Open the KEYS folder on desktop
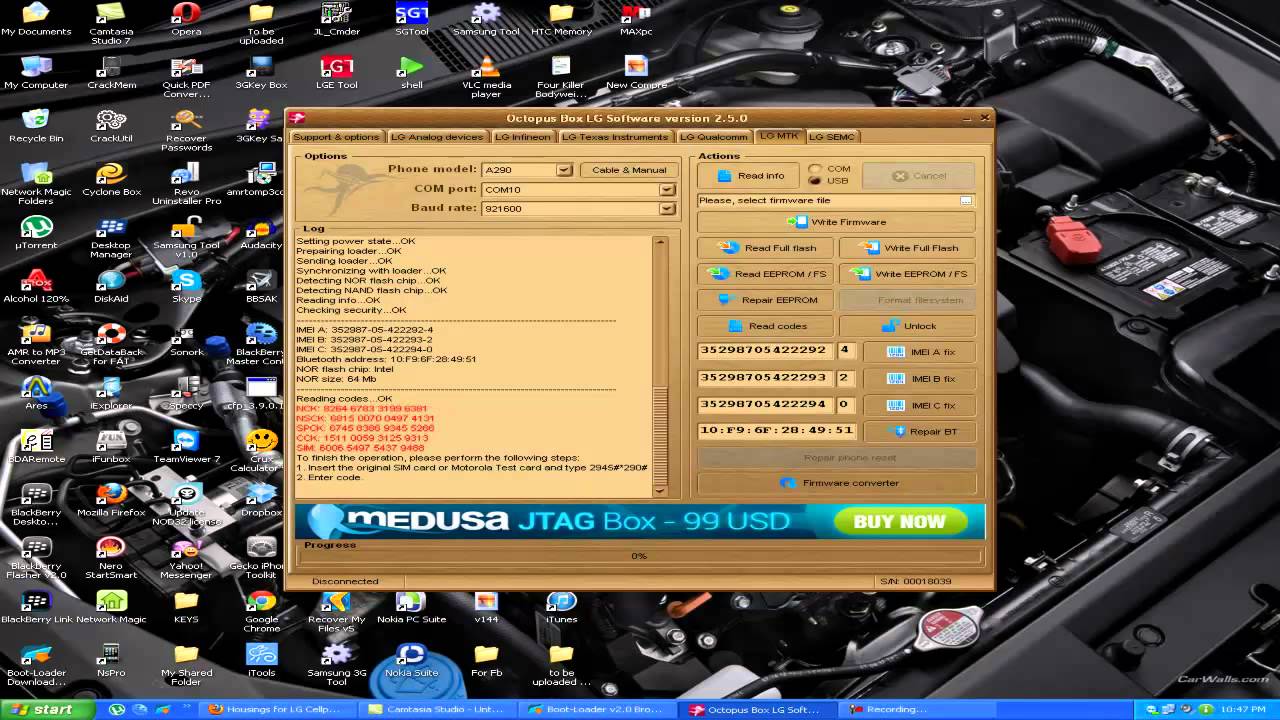Screen dimensions: 1280x720 coord(186,607)
